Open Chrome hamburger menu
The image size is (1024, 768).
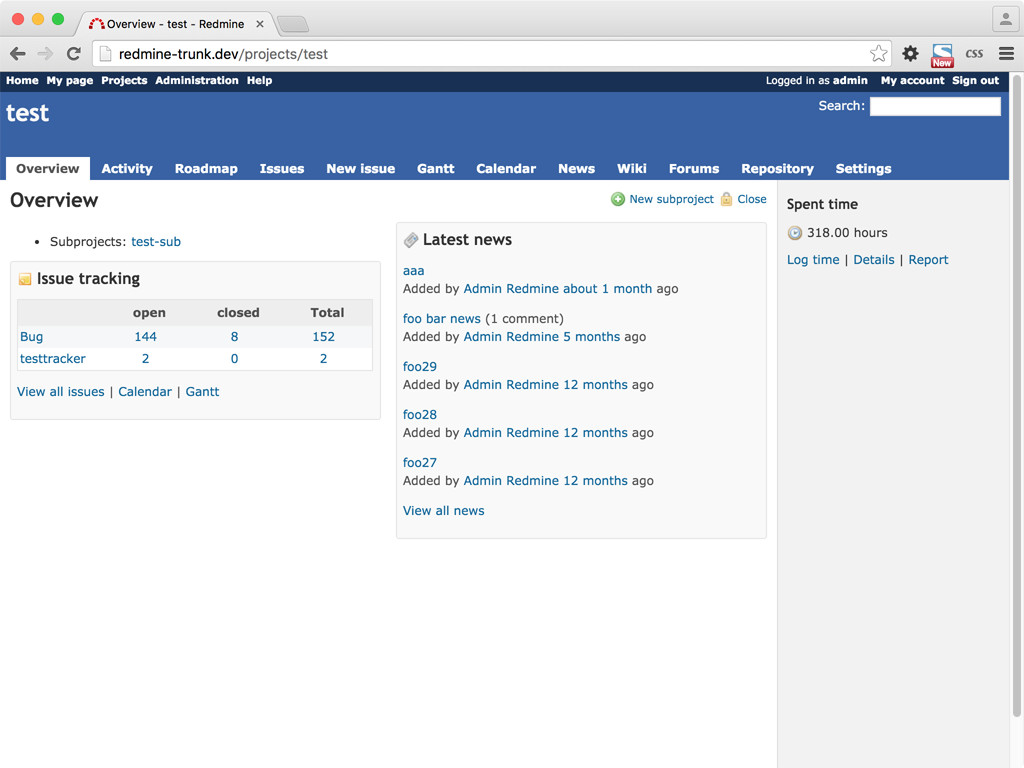click(x=1006, y=54)
